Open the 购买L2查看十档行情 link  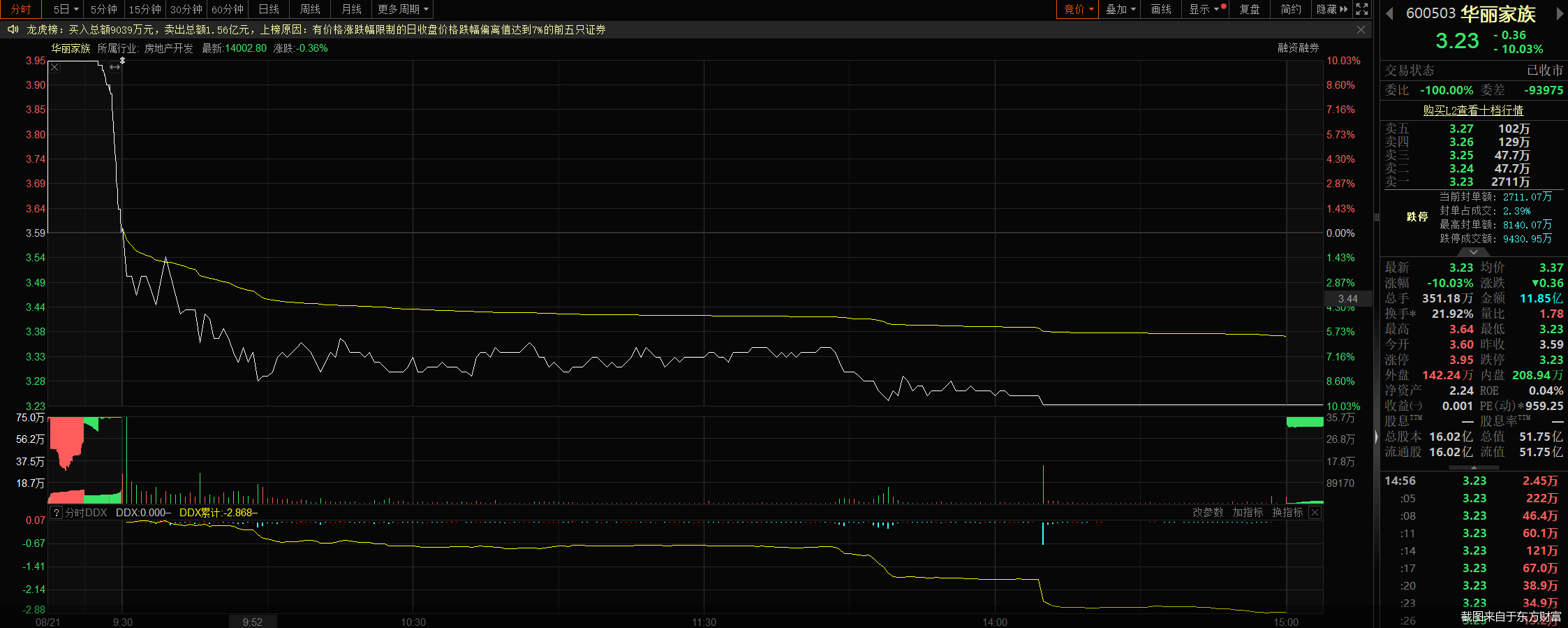pyautogui.click(x=1473, y=110)
